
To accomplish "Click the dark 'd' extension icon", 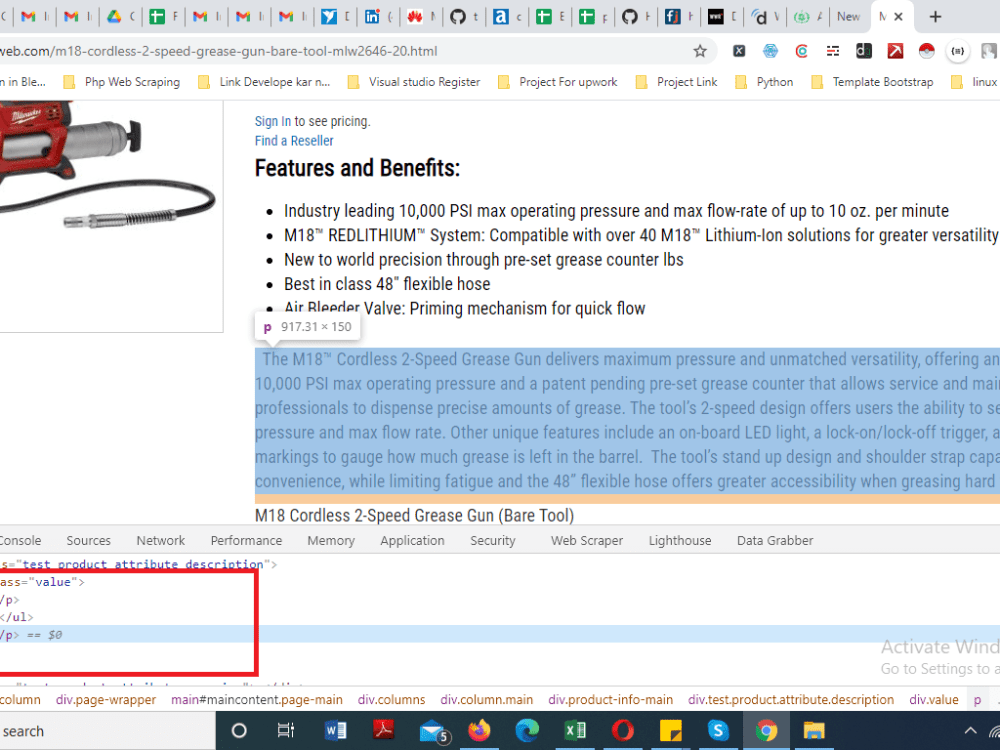I will 864,51.
